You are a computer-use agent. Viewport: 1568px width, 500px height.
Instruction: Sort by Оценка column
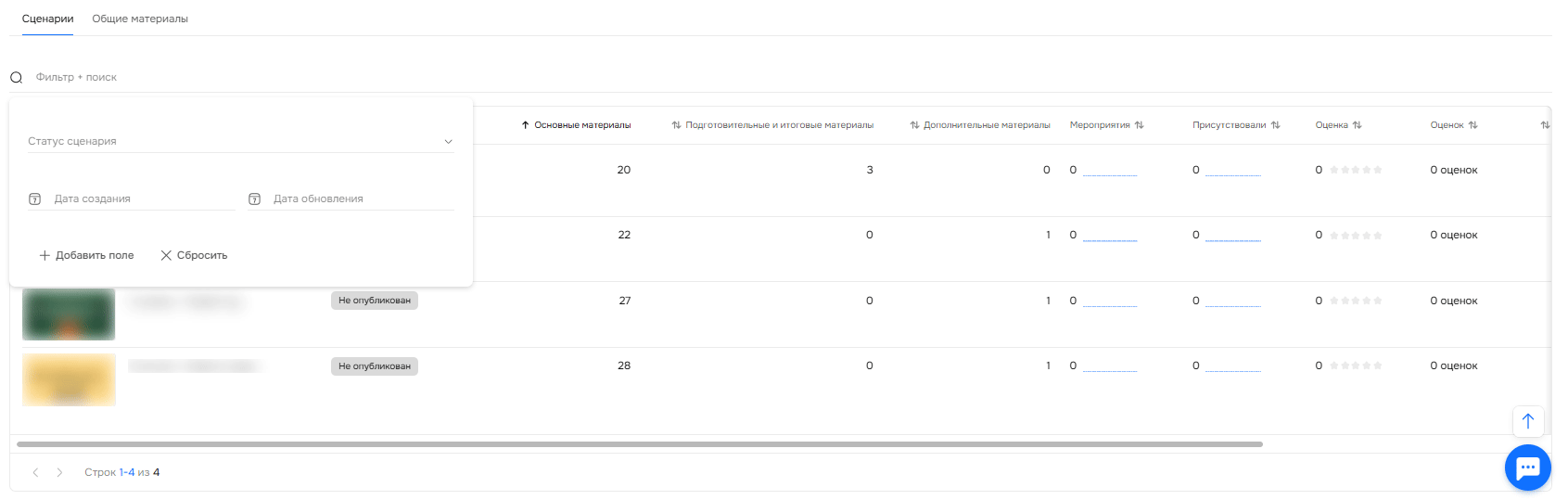click(x=1338, y=125)
